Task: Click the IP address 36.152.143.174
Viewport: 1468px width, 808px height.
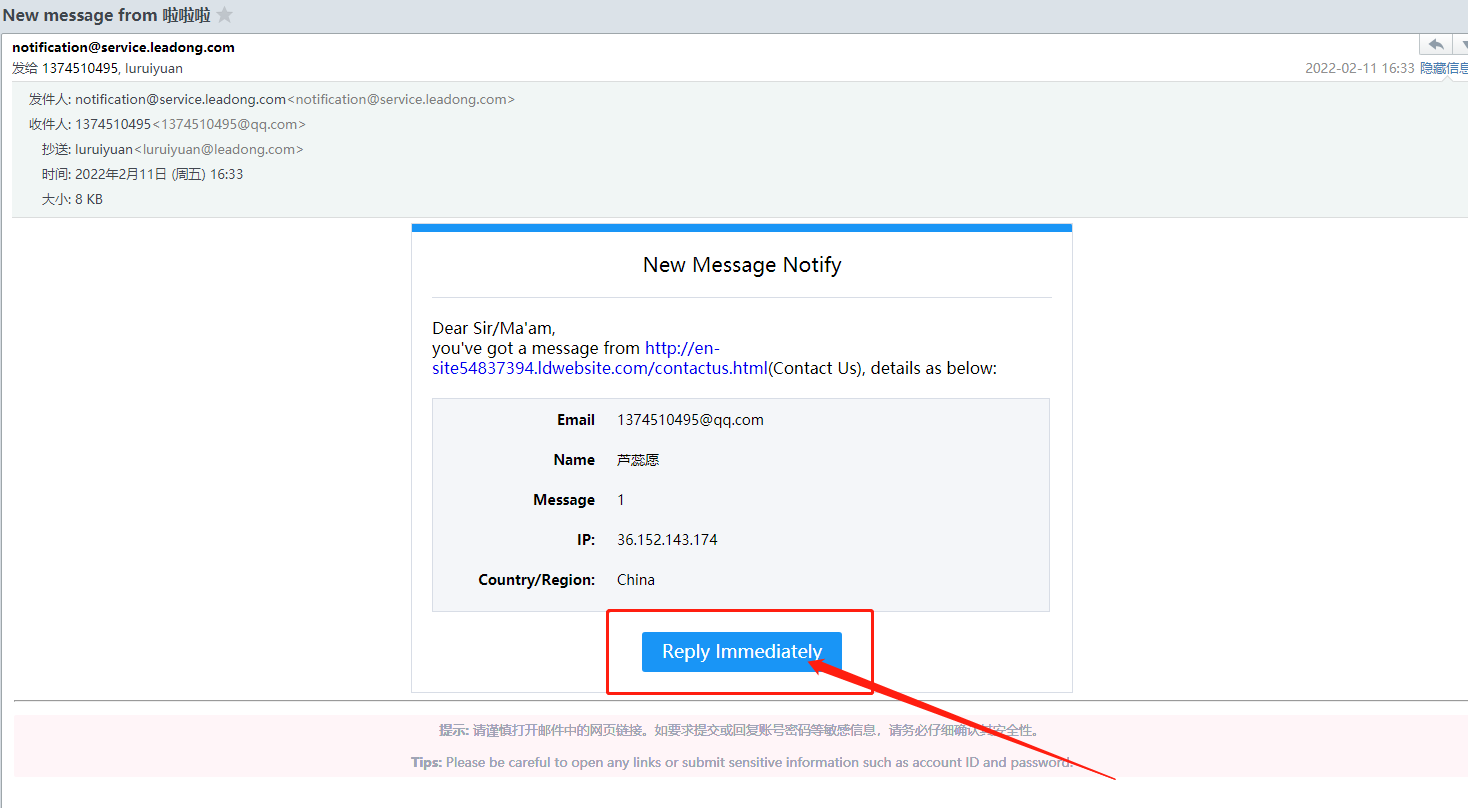Action: pos(667,540)
